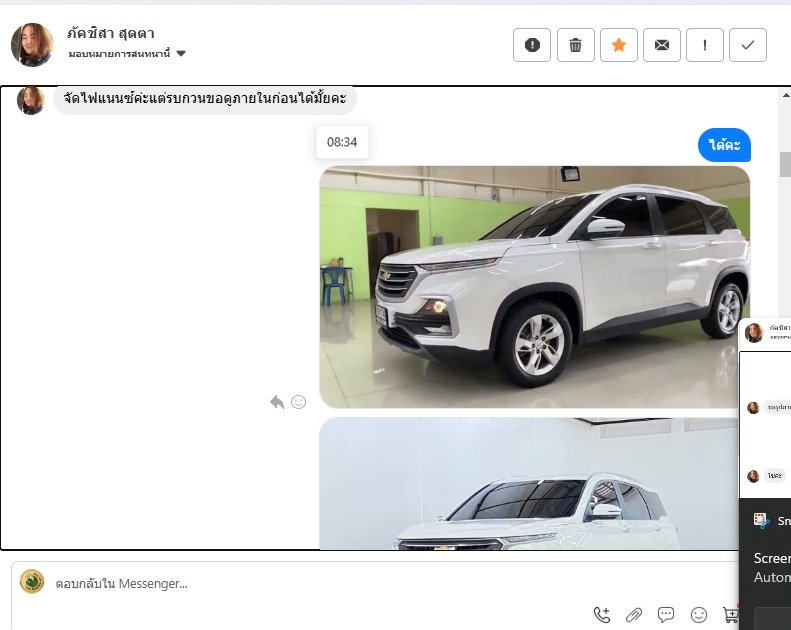Mark conversation unread with envelope icon

[x=662, y=45]
